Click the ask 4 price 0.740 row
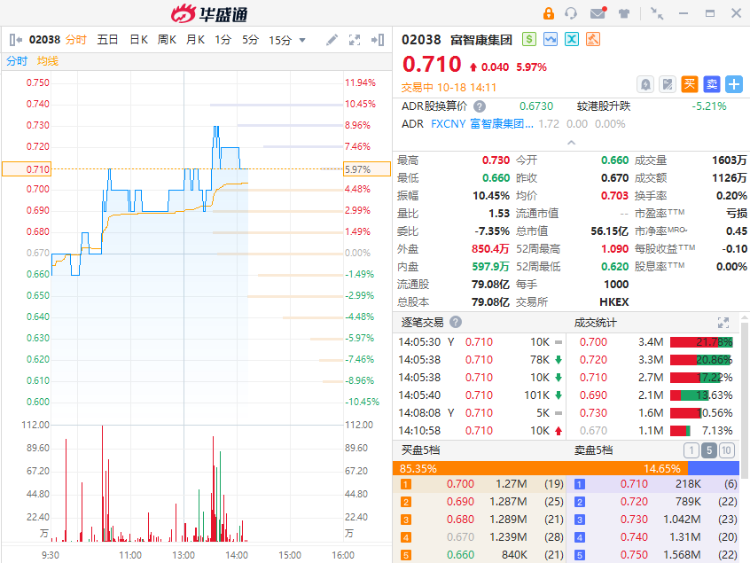This screenshot has width=750, height=563. [x=653, y=537]
